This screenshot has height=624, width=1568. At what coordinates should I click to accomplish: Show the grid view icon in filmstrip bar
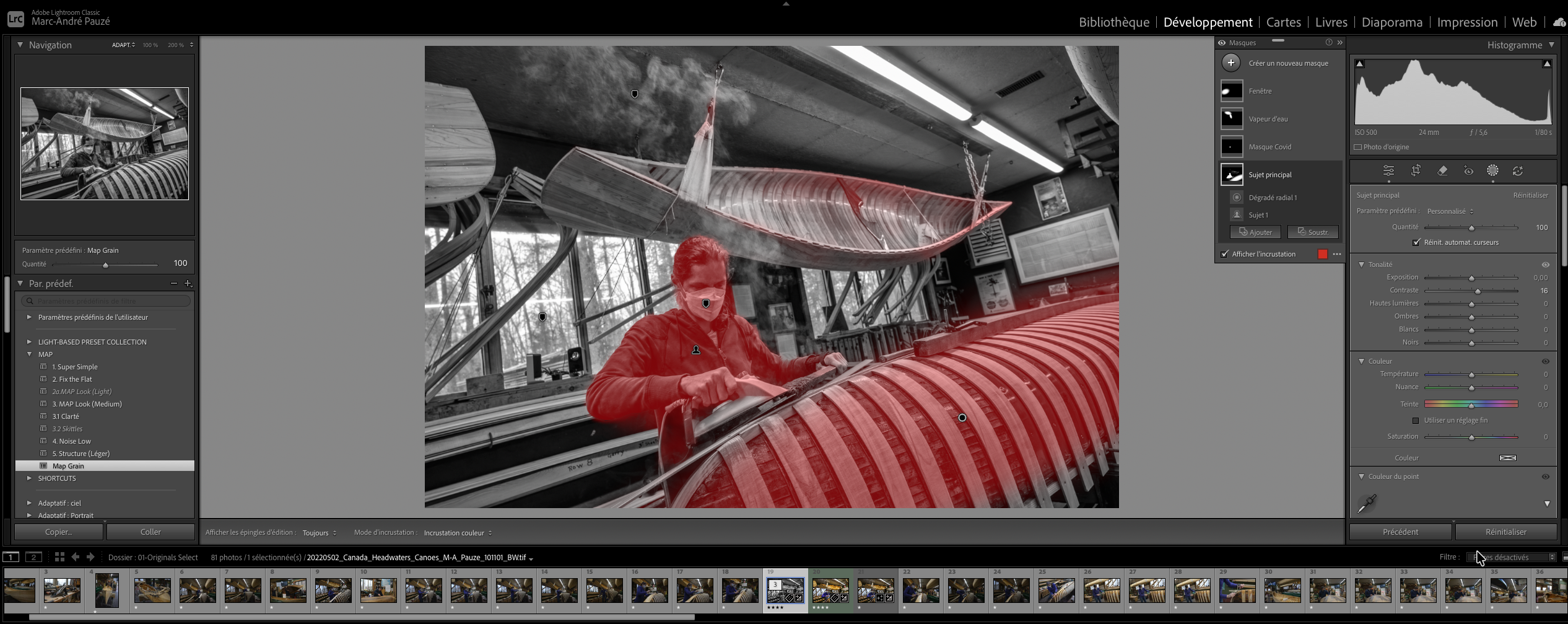[x=59, y=557]
